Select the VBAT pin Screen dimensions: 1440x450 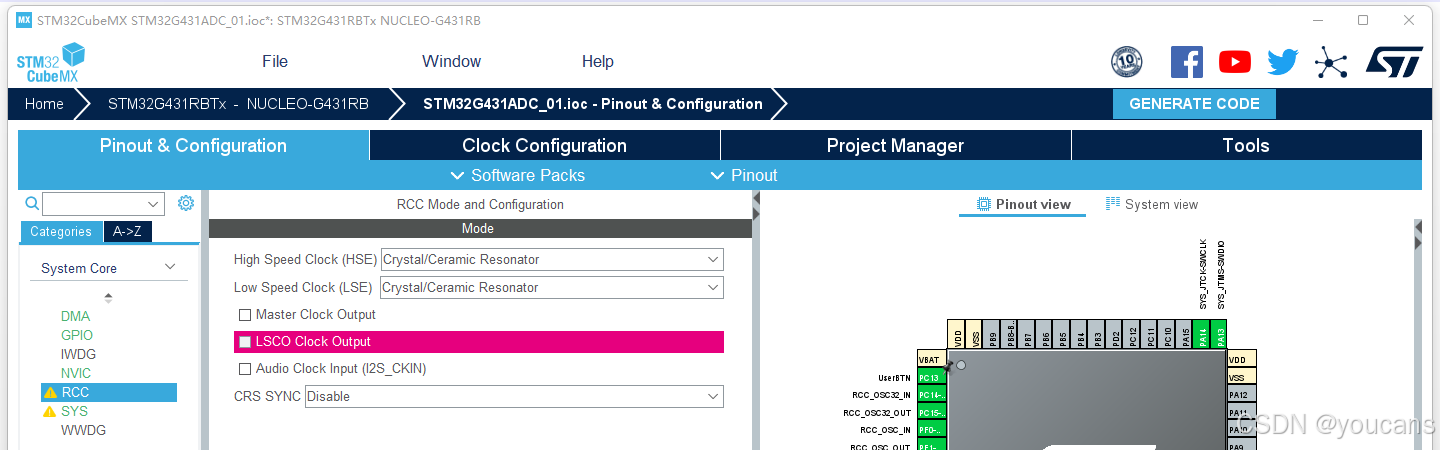[x=932, y=359]
